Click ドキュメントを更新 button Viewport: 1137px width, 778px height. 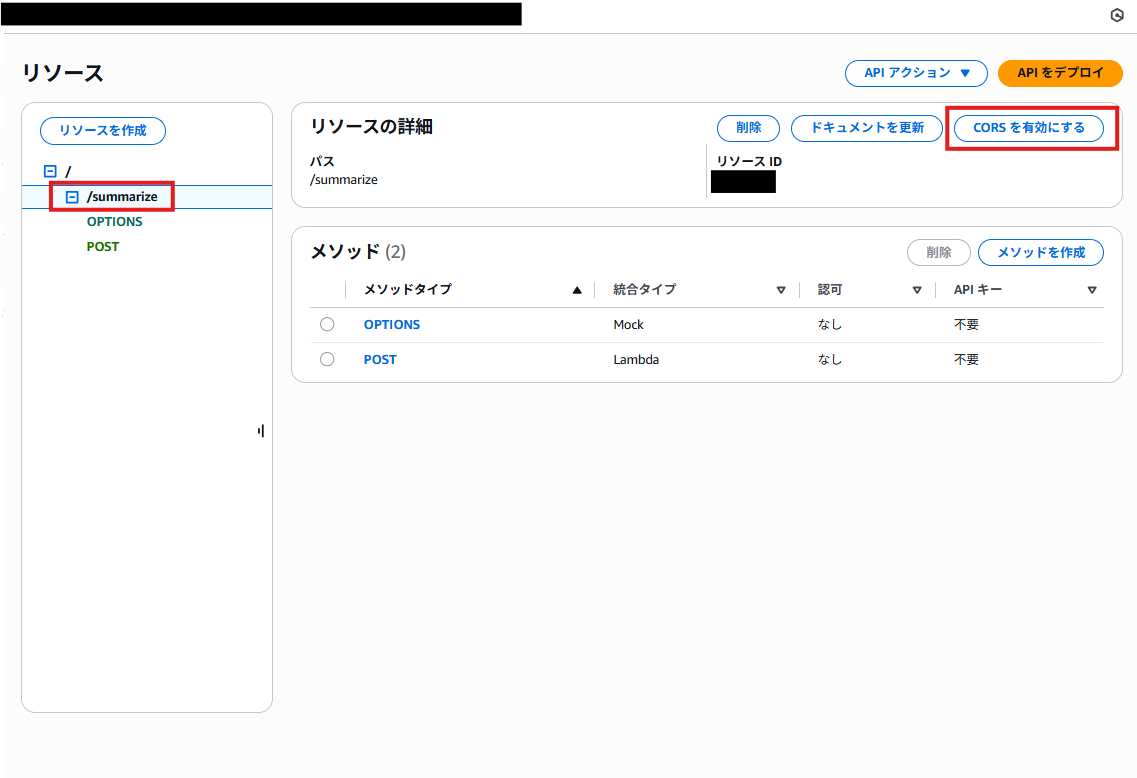(x=867, y=128)
